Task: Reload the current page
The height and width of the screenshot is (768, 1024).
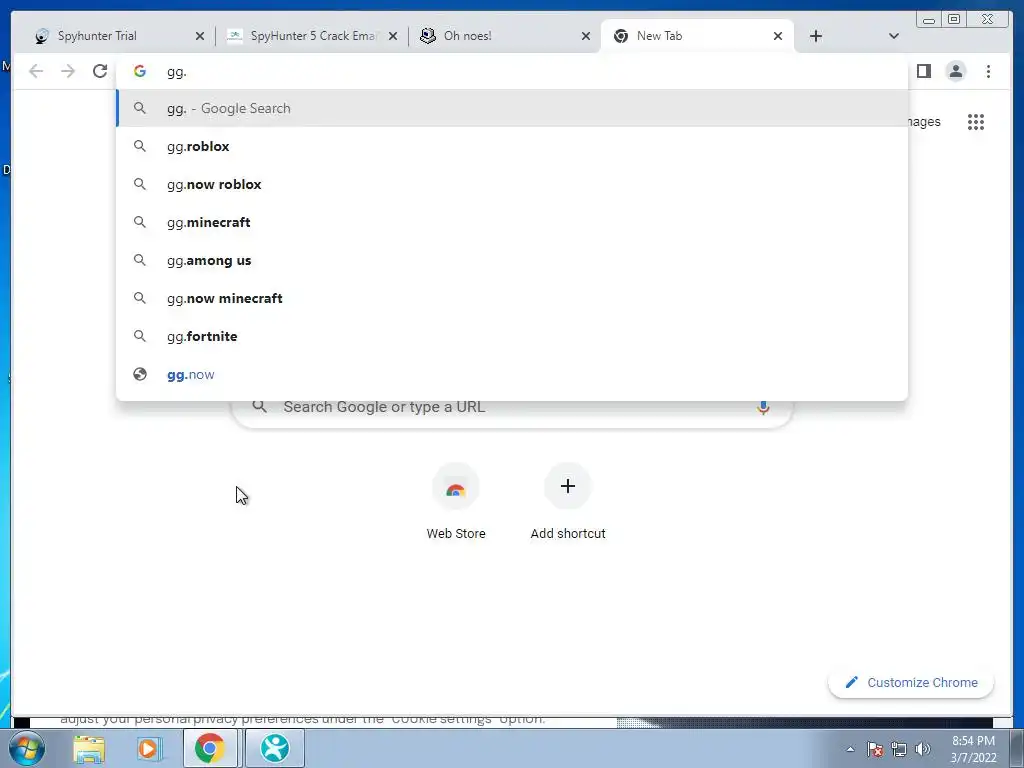Action: (x=100, y=71)
